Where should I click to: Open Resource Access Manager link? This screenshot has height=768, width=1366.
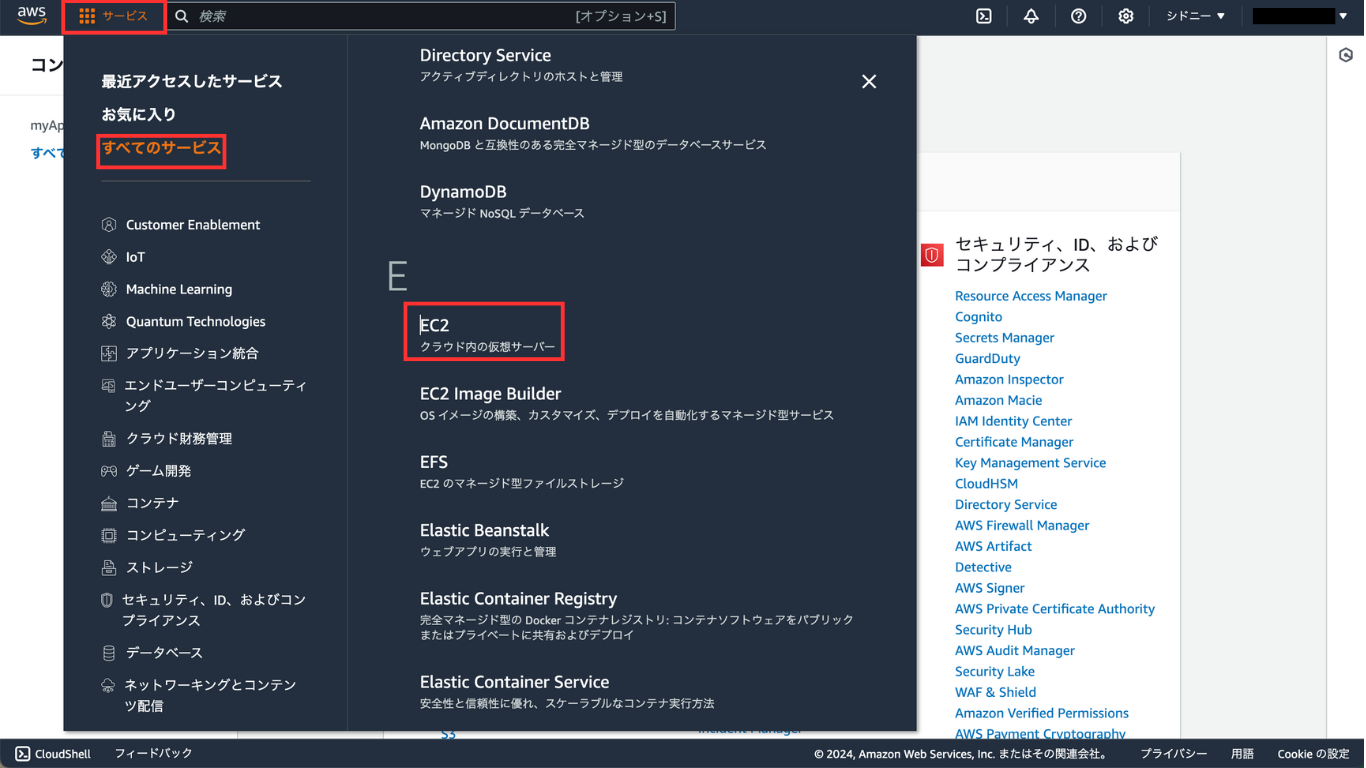point(1031,296)
